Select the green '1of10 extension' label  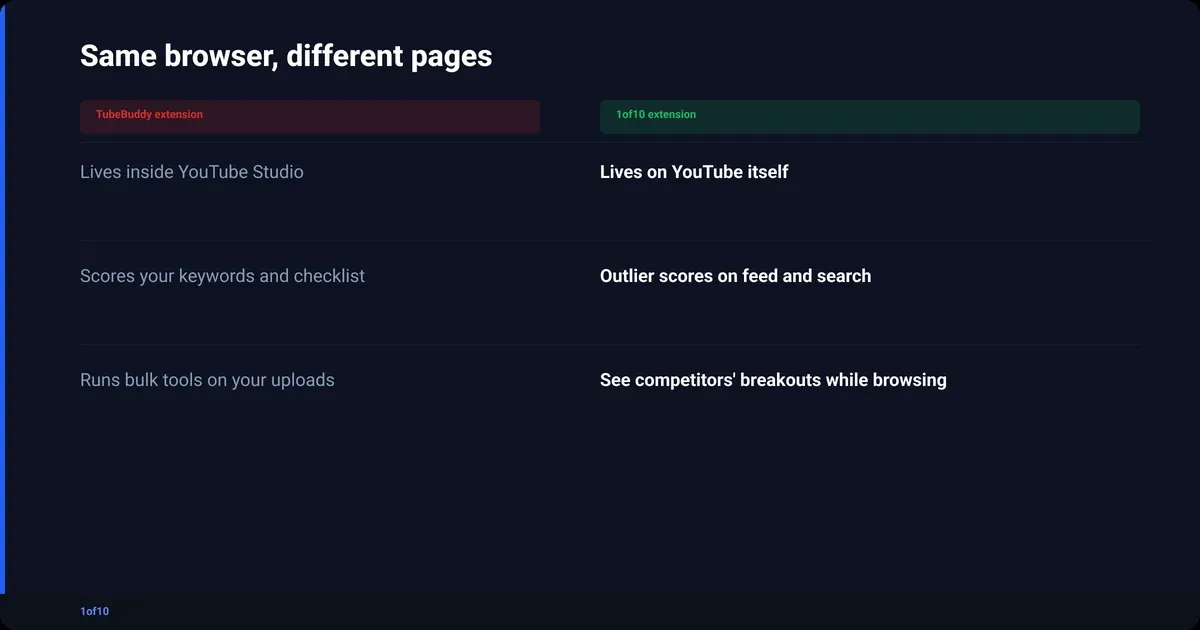click(656, 114)
